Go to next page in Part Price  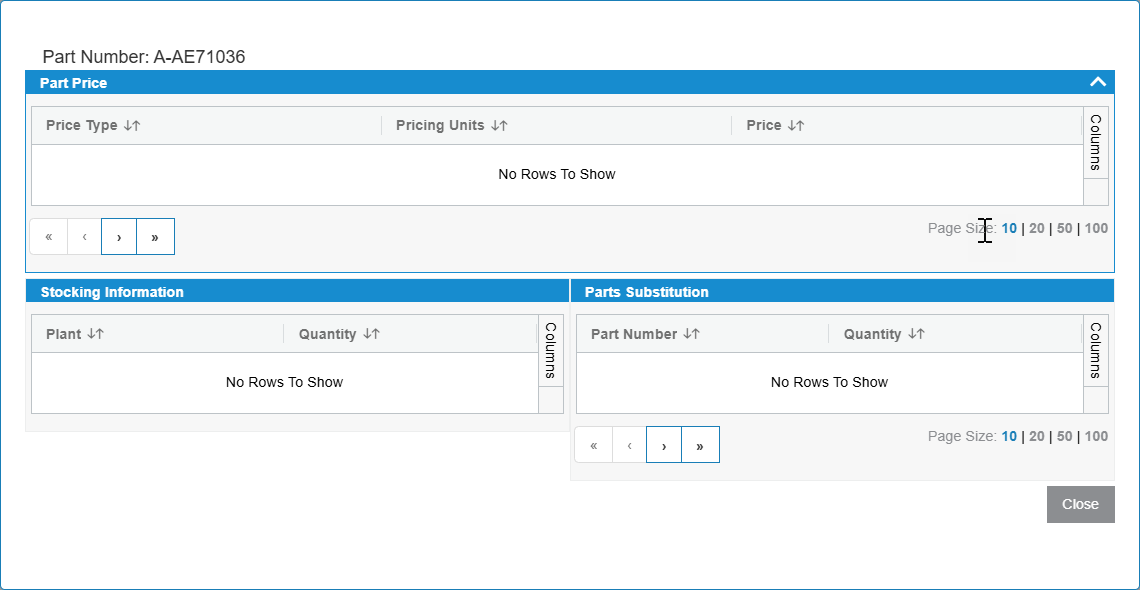(x=119, y=237)
